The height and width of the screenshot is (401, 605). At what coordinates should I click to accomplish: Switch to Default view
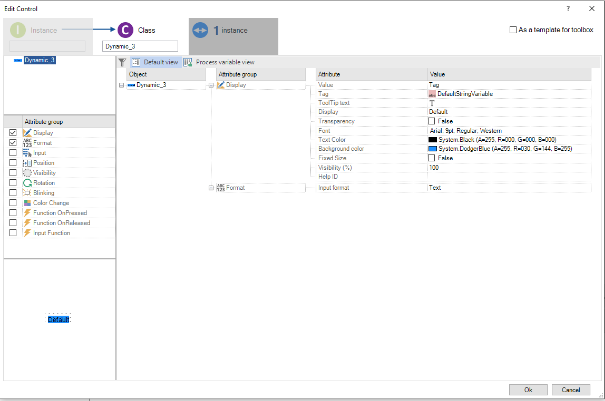155,62
